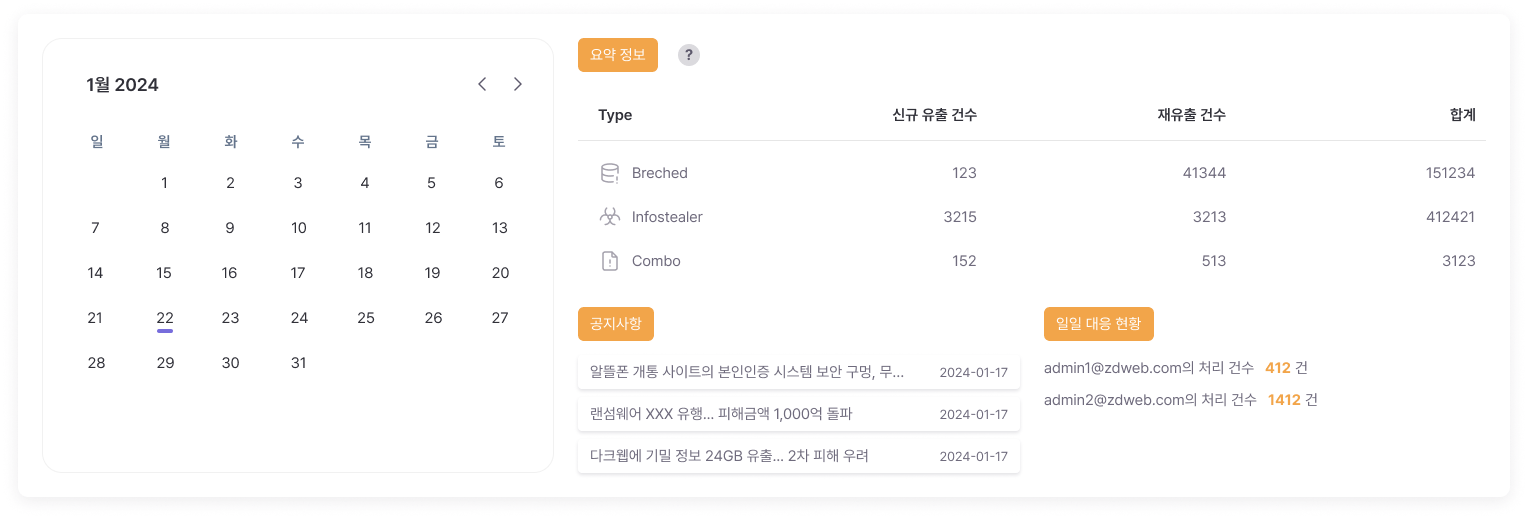Go to previous month in calendar
The image size is (1528, 519).
482,84
